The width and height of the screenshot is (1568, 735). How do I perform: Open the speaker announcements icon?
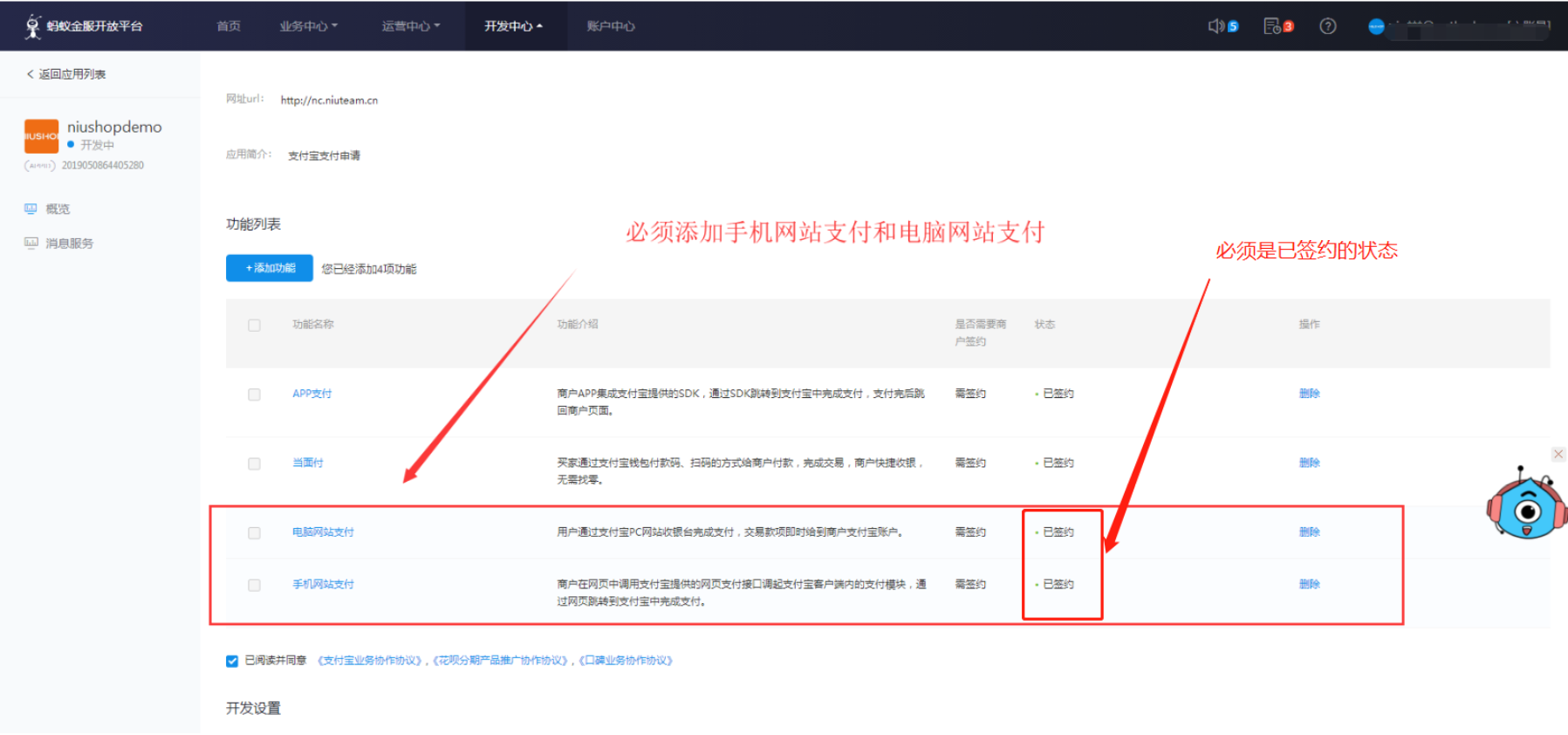(1216, 26)
